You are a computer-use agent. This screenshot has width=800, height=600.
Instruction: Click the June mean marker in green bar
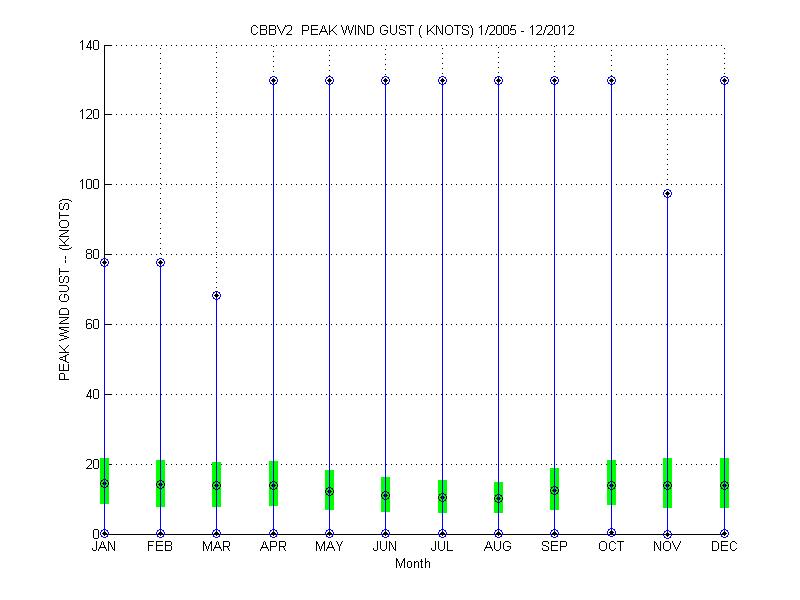[385, 495]
